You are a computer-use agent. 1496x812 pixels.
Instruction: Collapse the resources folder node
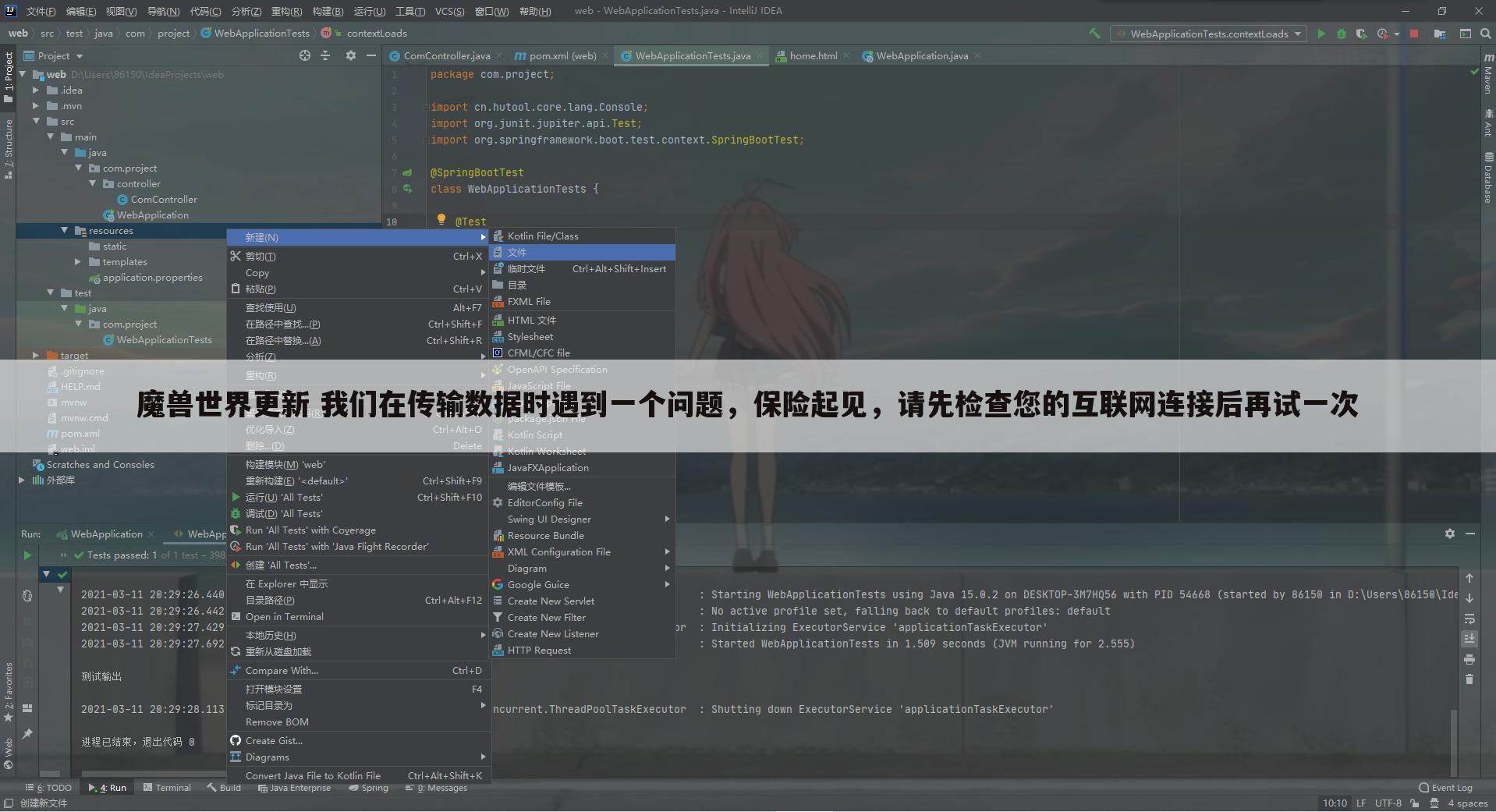point(65,231)
